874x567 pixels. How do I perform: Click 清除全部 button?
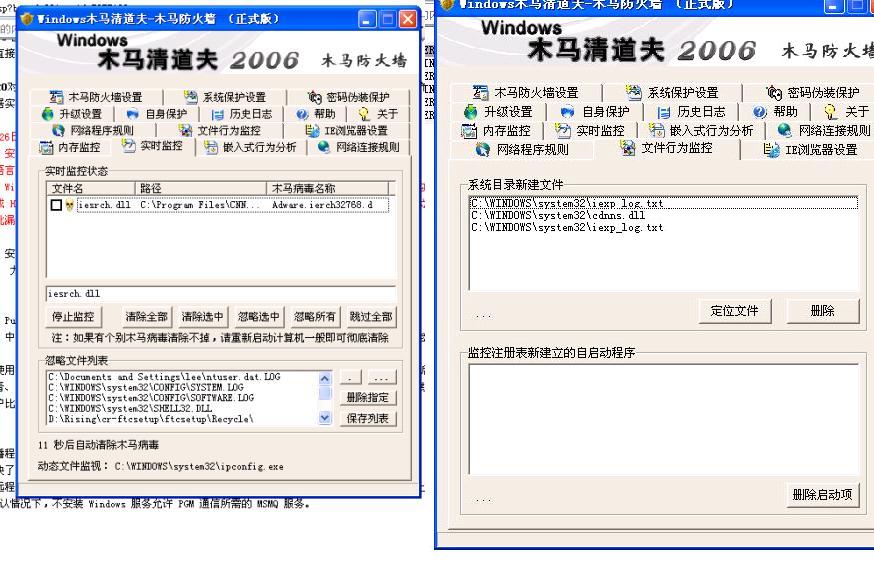[146, 317]
